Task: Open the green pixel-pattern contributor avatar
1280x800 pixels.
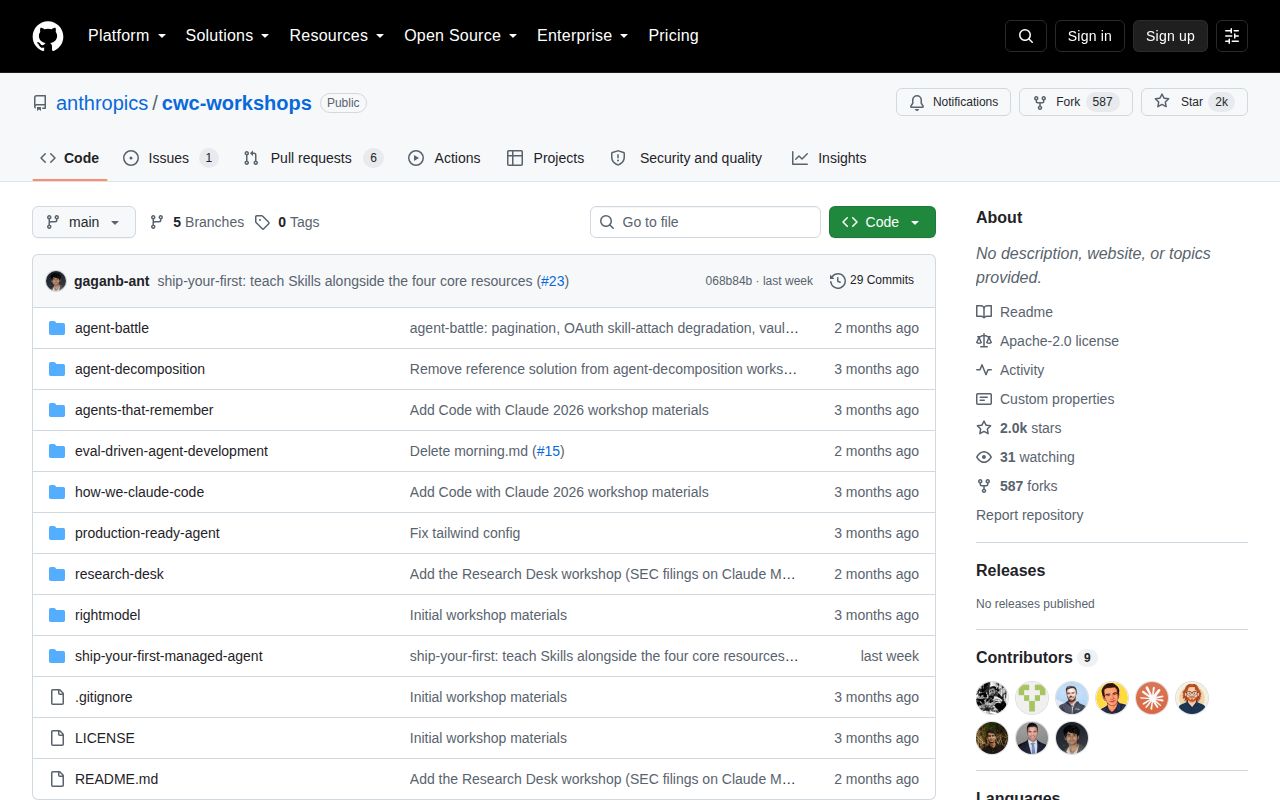Action: pyautogui.click(x=1032, y=698)
